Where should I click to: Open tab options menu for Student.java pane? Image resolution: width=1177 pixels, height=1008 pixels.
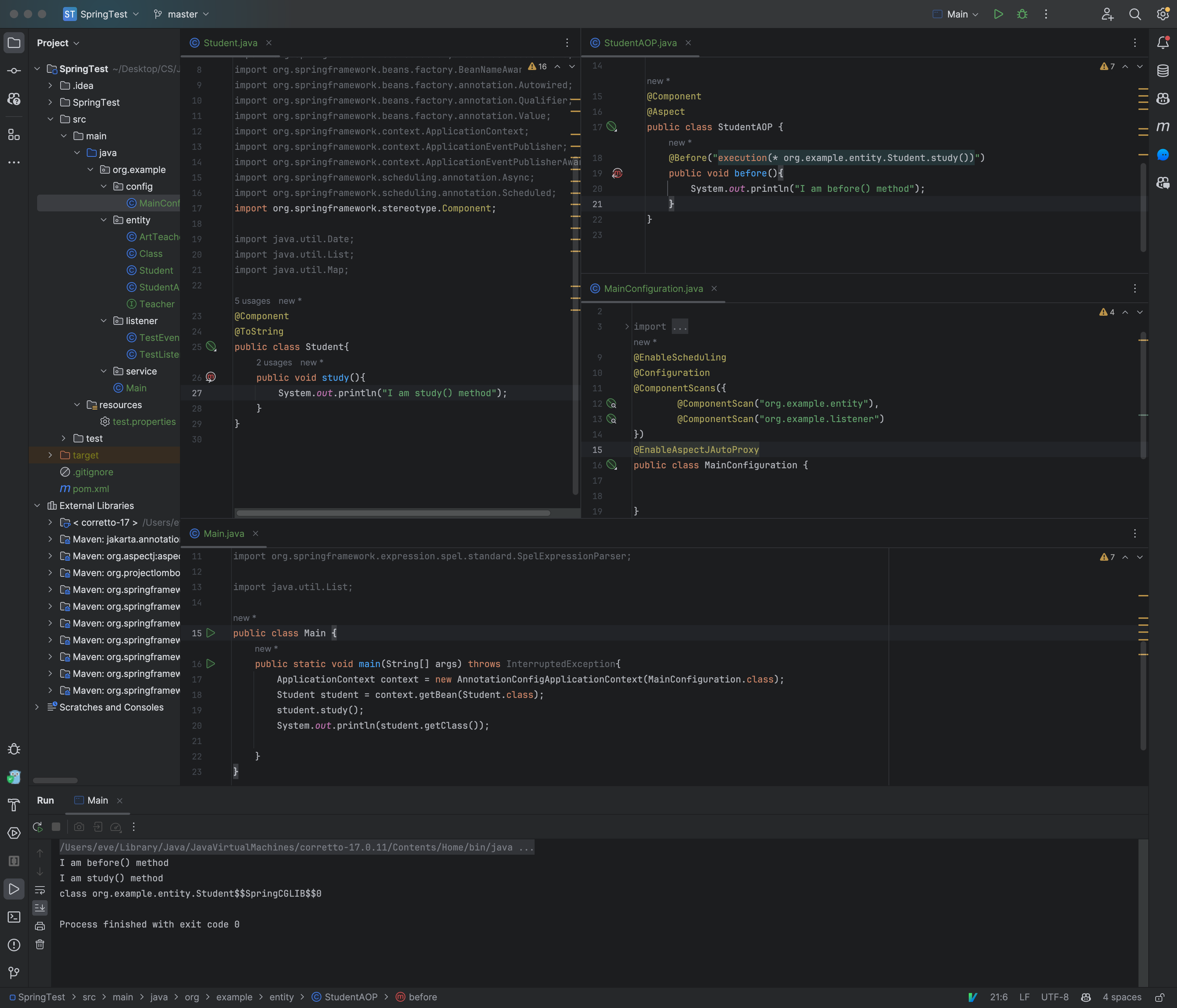click(x=567, y=43)
